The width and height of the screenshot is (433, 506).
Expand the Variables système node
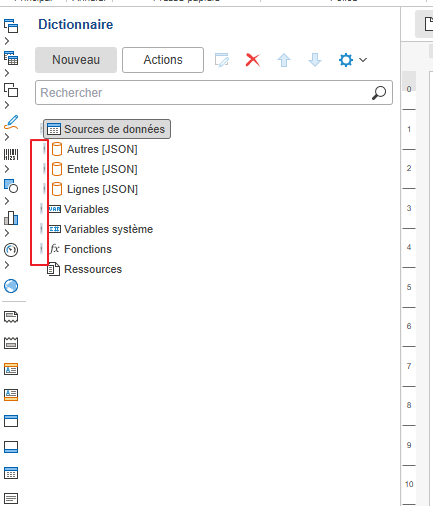click(x=41, y=229)
